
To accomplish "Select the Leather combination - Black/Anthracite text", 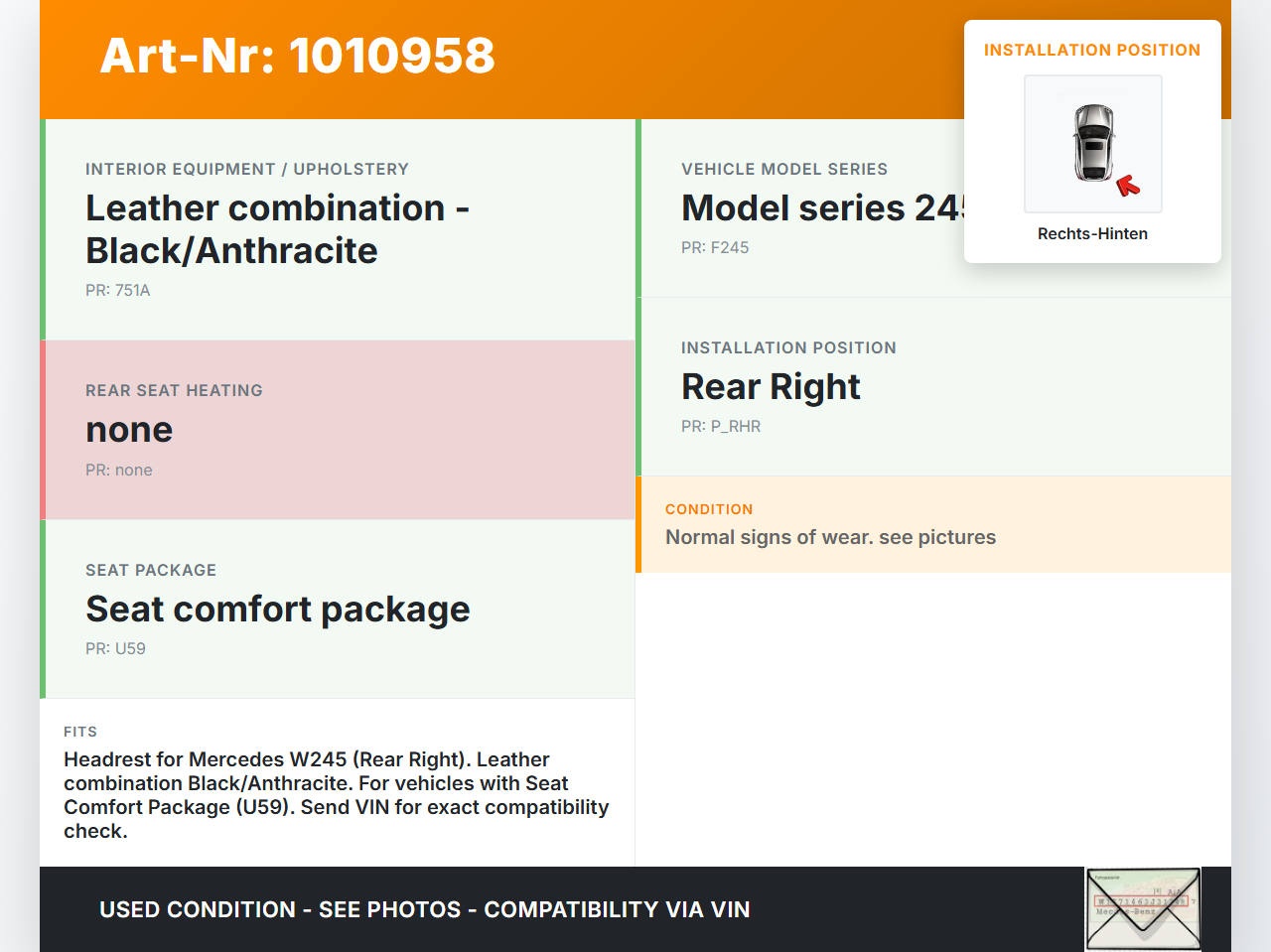I will 278,229.
